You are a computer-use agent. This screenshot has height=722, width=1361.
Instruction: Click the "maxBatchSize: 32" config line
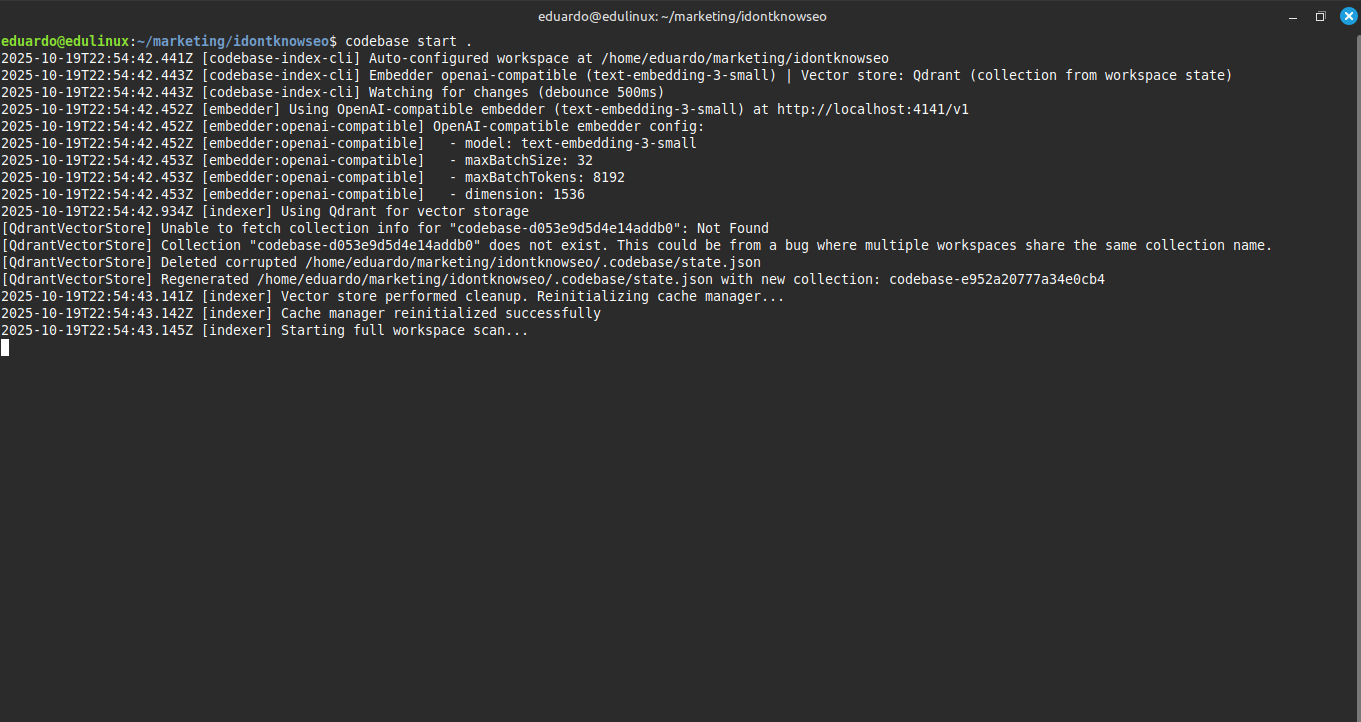pos(528,160)
